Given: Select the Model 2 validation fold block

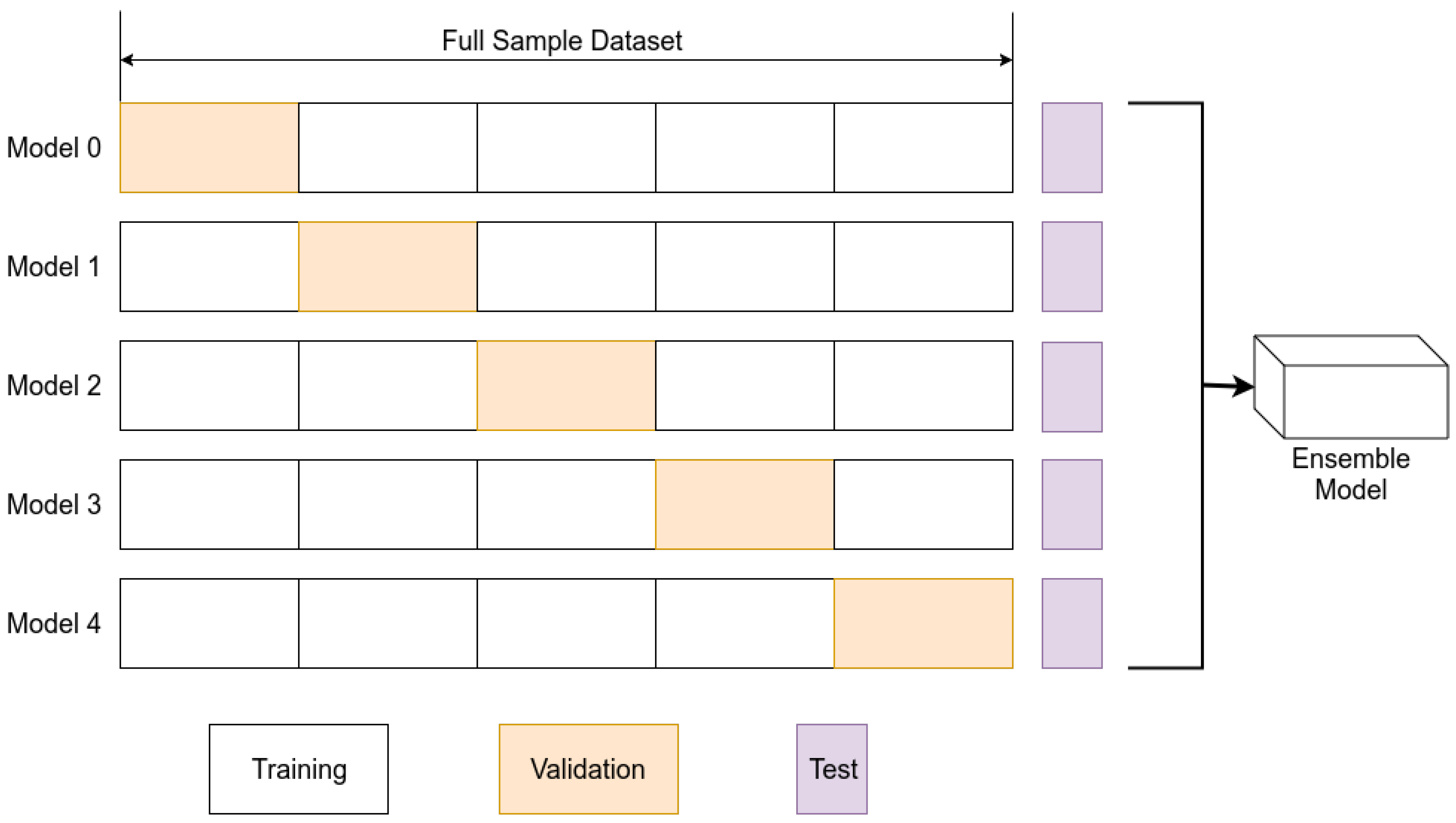Looking at the screenshot, I should point(566,386).
